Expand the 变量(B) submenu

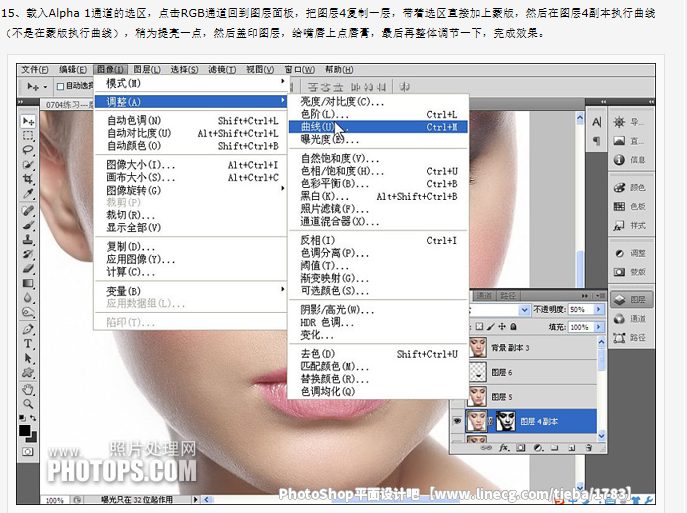190,291
